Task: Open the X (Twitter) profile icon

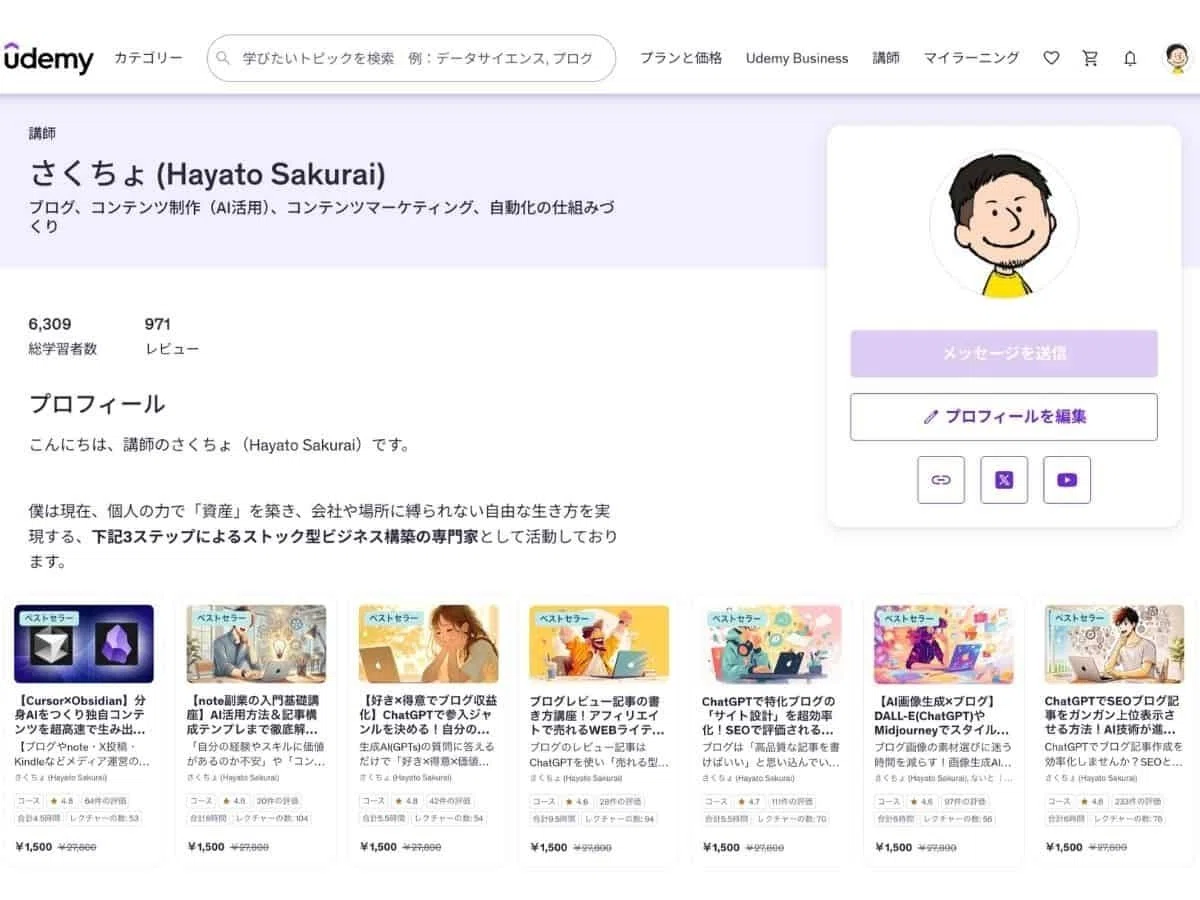Action: [x=1004, y=480]
